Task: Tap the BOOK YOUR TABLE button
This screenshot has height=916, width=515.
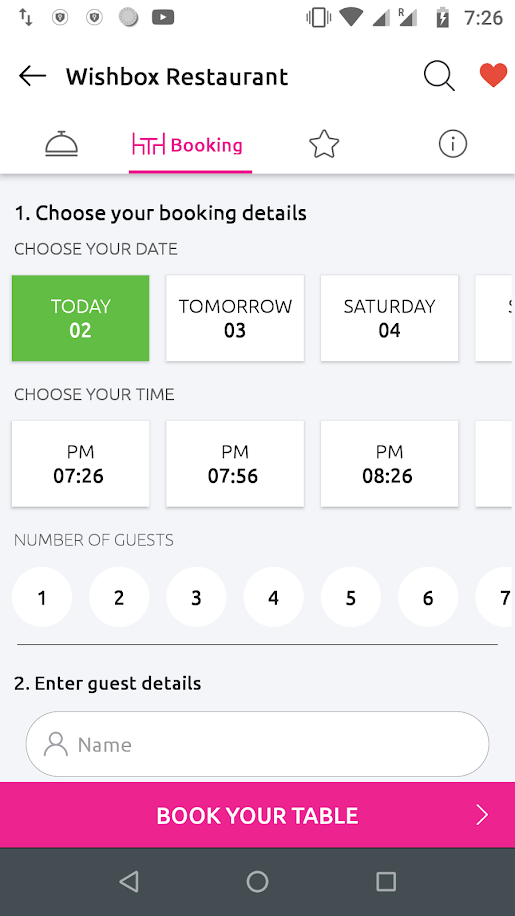Action: pyautogui.click(x=258, y=815)
